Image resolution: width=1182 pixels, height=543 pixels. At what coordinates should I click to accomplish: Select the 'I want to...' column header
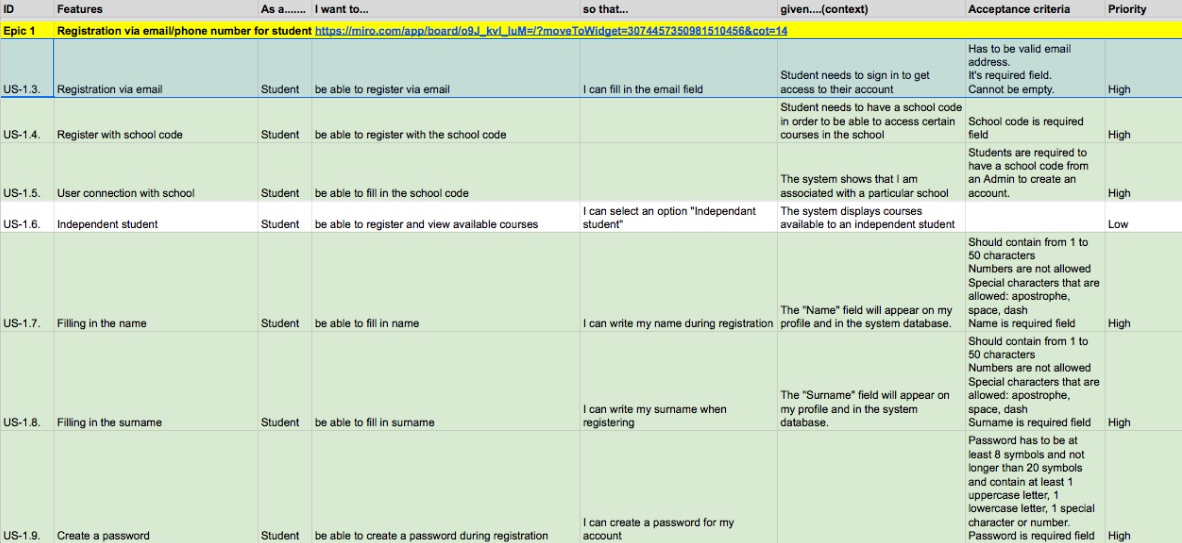tap(446, 9)
